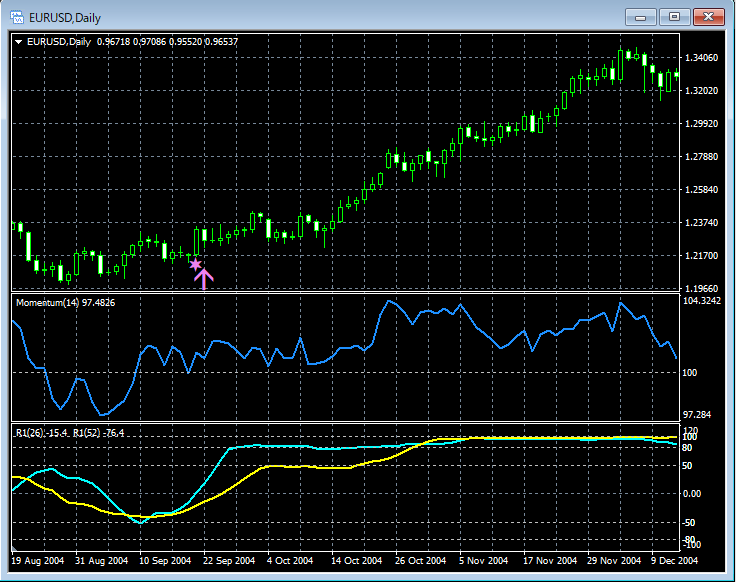
Task: Click the 1.34060 price scale label
Action: (x=699, y=58)
